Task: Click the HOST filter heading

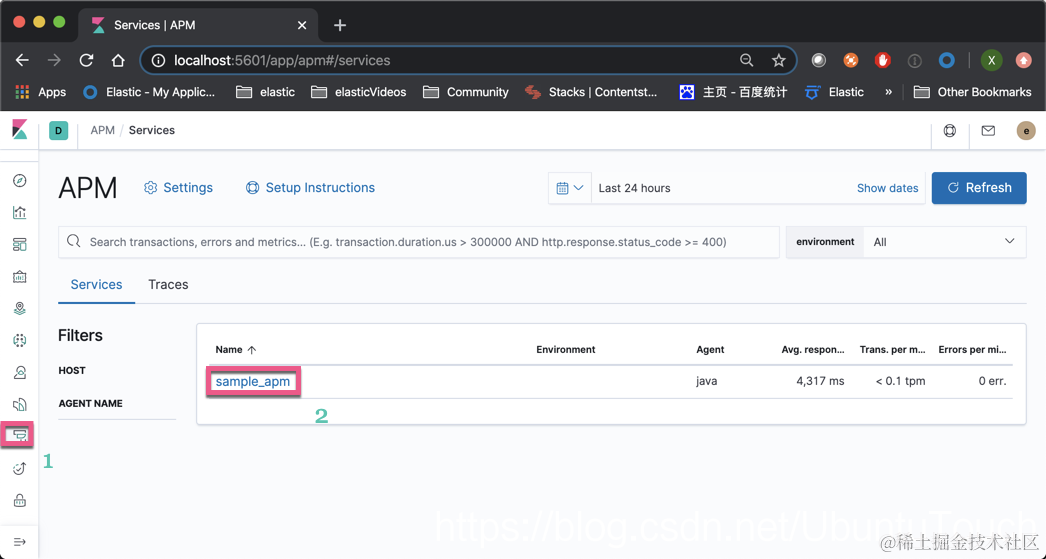Action: click(72, 370)
